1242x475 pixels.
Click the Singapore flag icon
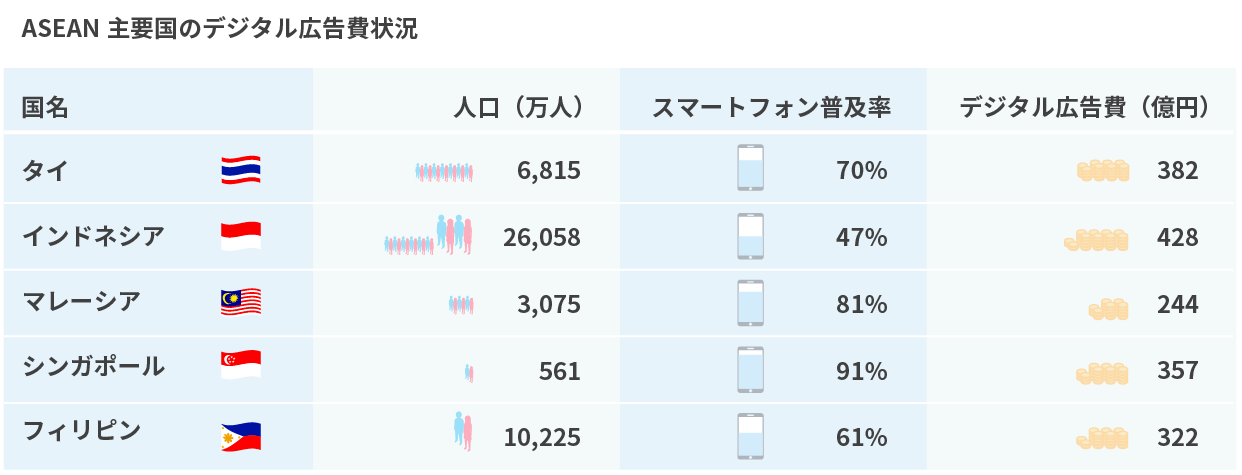click(241, 366)
